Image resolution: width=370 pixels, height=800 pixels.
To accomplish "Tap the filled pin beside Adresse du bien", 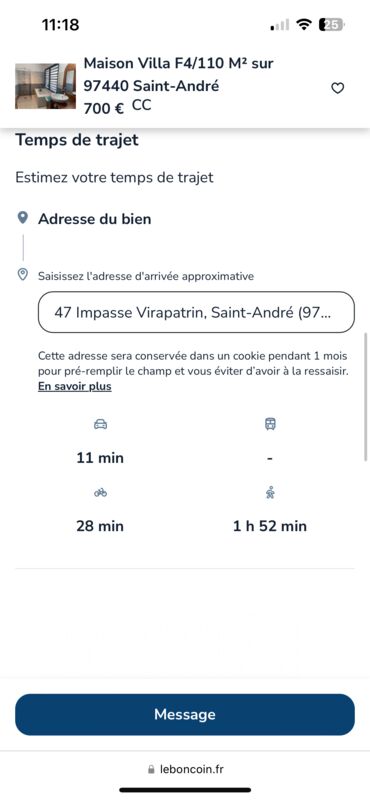I will point(22,218).
